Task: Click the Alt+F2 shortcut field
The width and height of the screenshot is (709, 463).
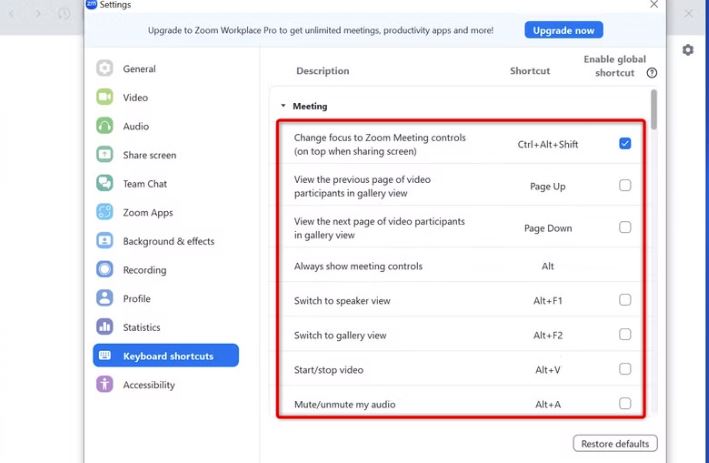Action: [548, 335]
